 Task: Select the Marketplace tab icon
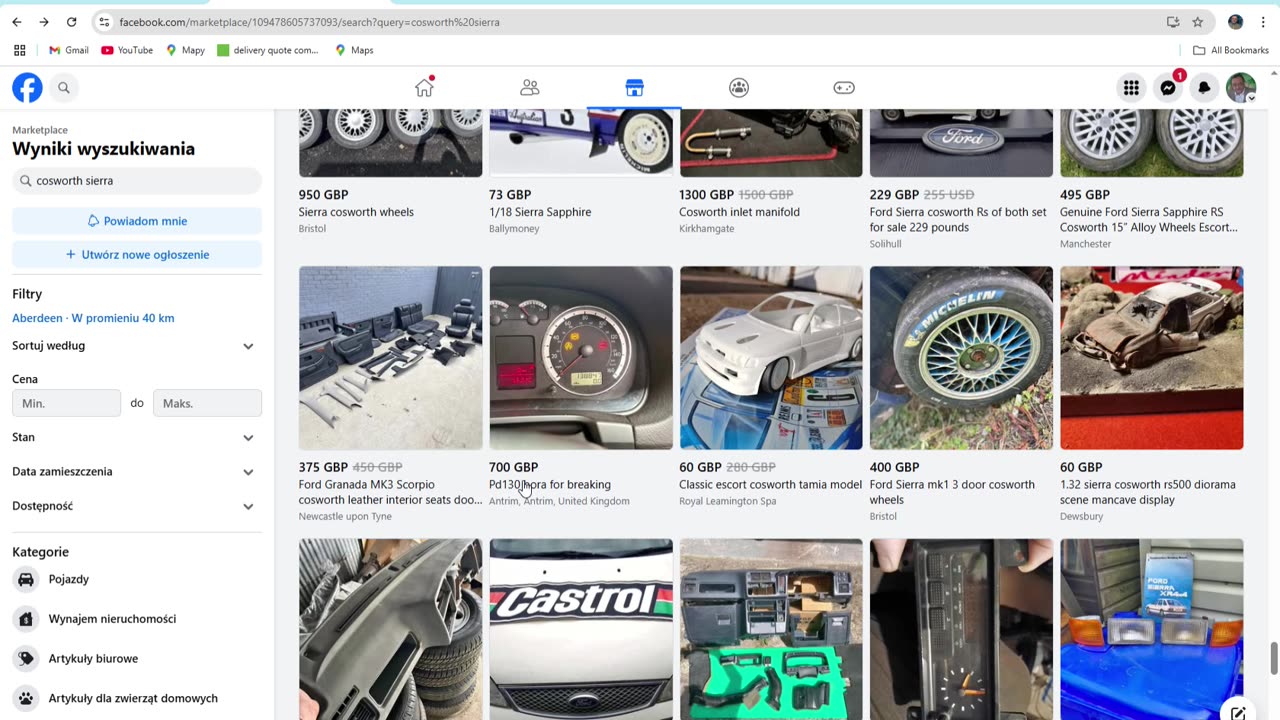pos(634,88)
